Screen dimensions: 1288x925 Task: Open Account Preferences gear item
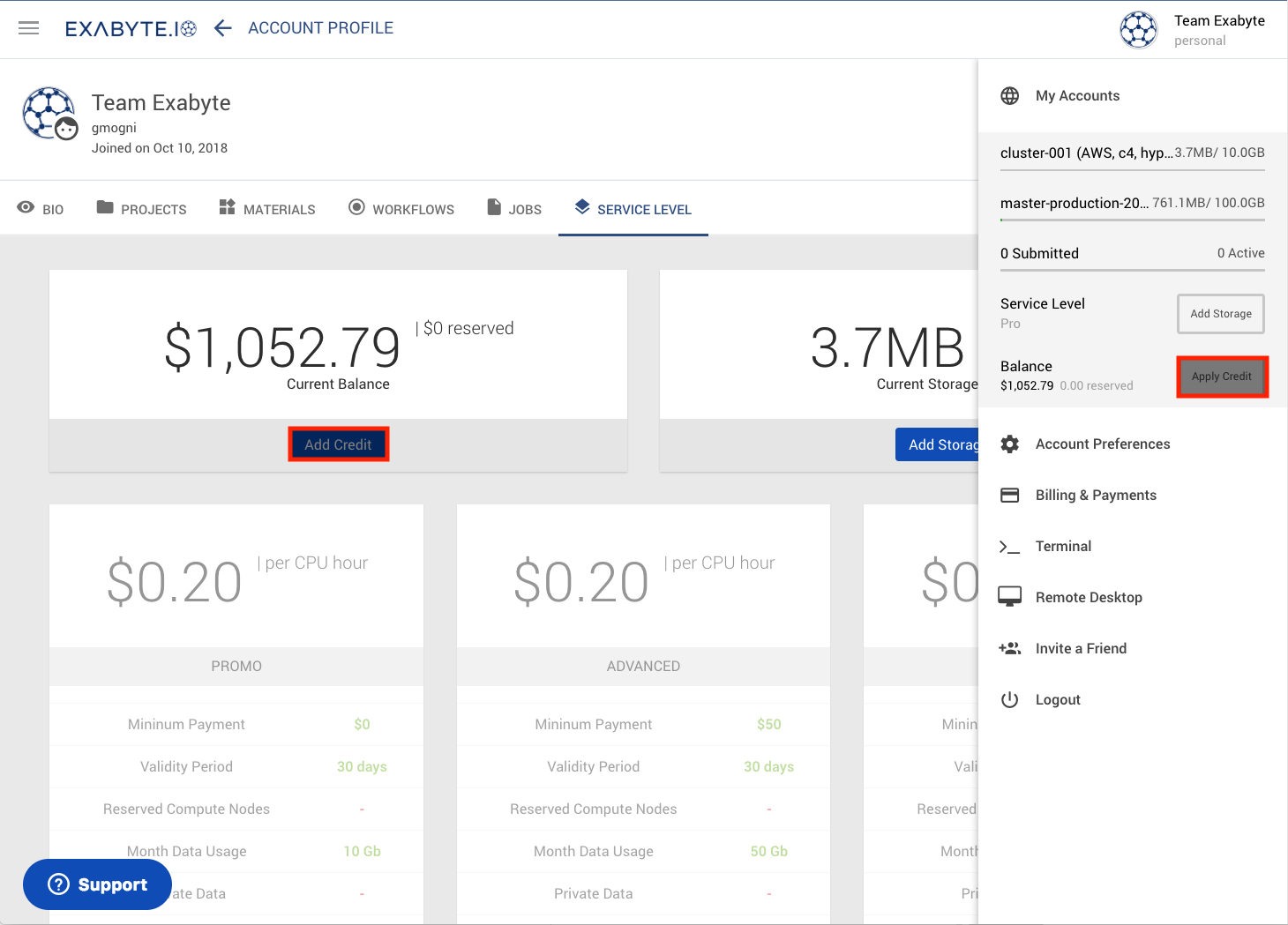pos(1102,444)
